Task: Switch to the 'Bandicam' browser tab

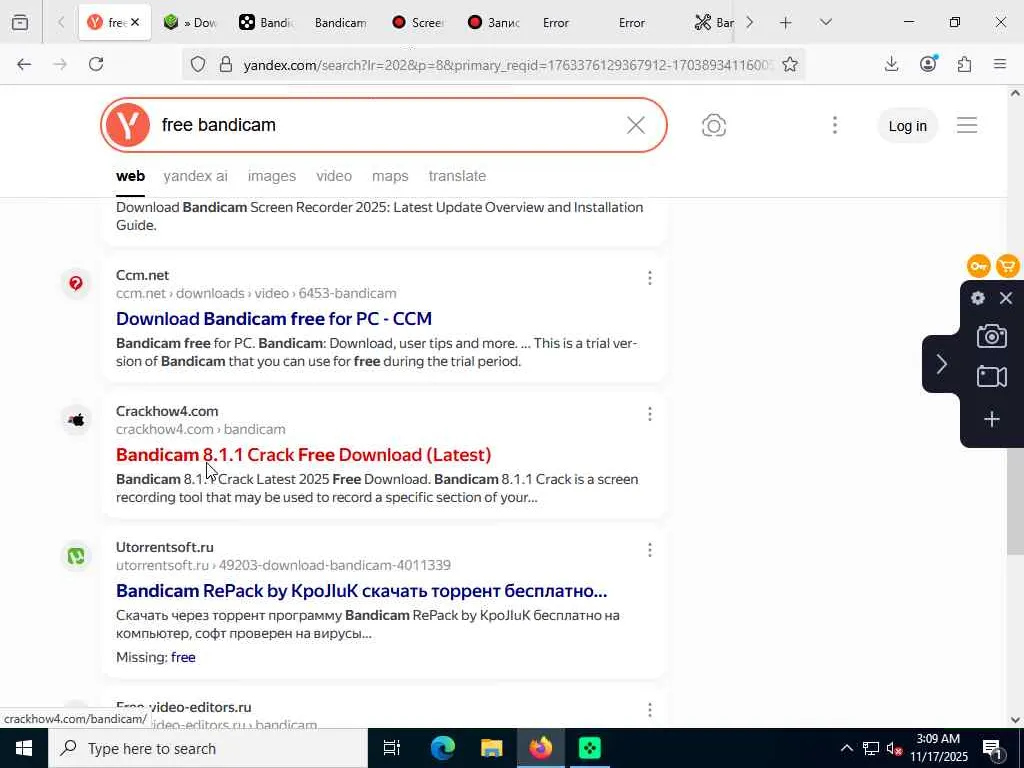Action: click(340, 23)
